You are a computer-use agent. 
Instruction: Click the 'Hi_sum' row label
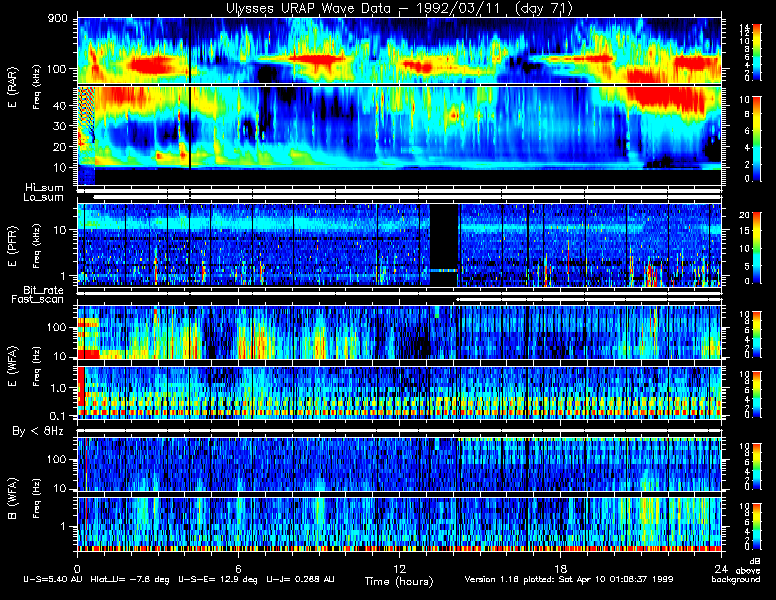pos(45,188)
